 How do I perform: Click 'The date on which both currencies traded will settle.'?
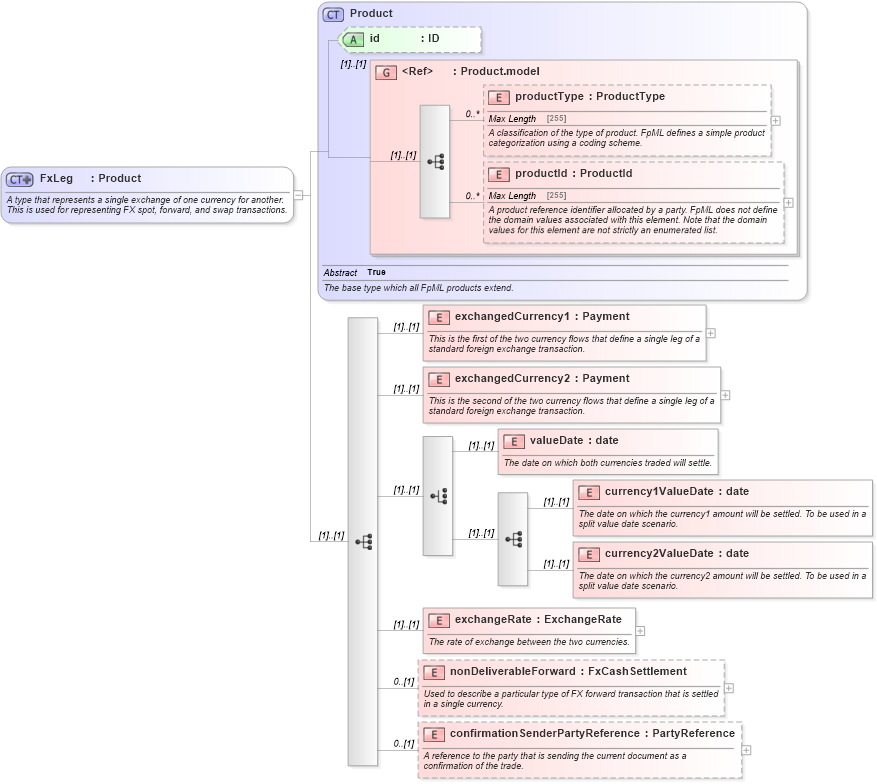[607, 463]
